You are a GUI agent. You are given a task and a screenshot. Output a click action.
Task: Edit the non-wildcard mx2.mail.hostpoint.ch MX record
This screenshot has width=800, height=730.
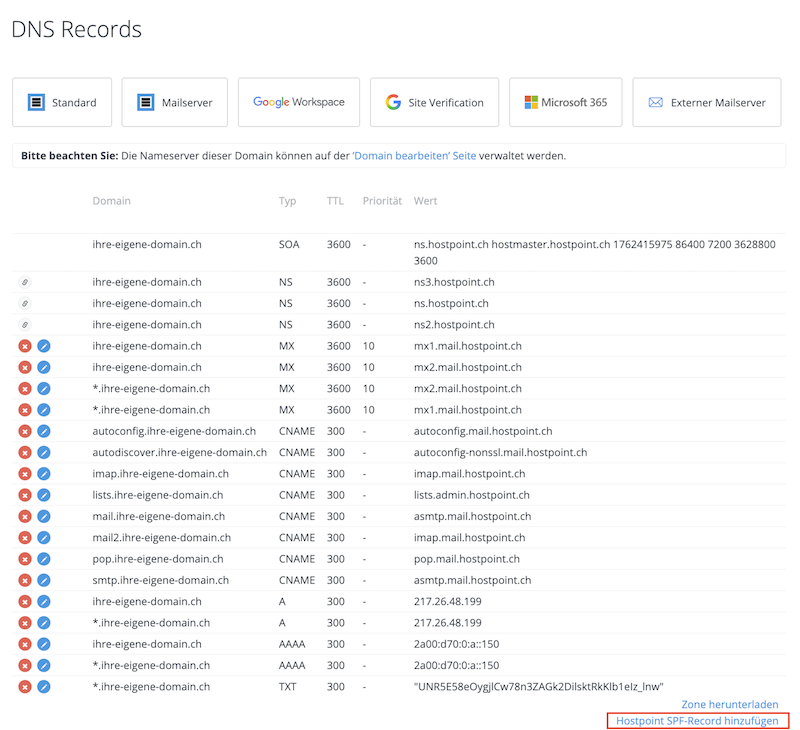[44, 367]
